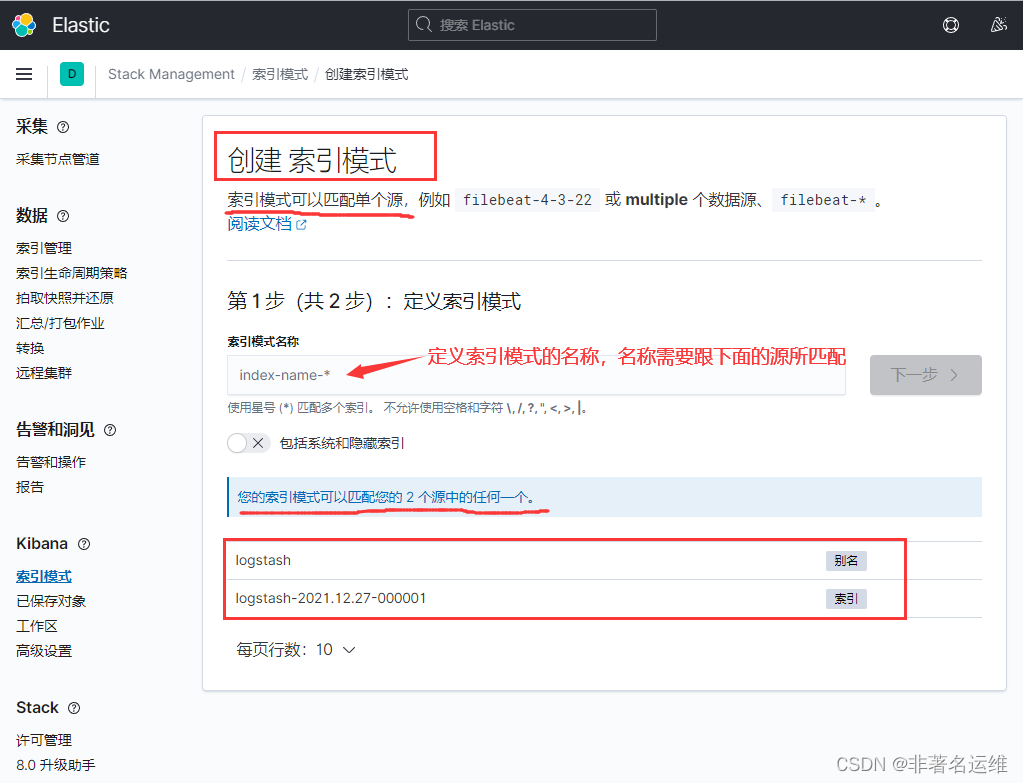Click help icon next to 告警和洞见
The height and width of the screenshot is (783, 1023).
point(110,430)
